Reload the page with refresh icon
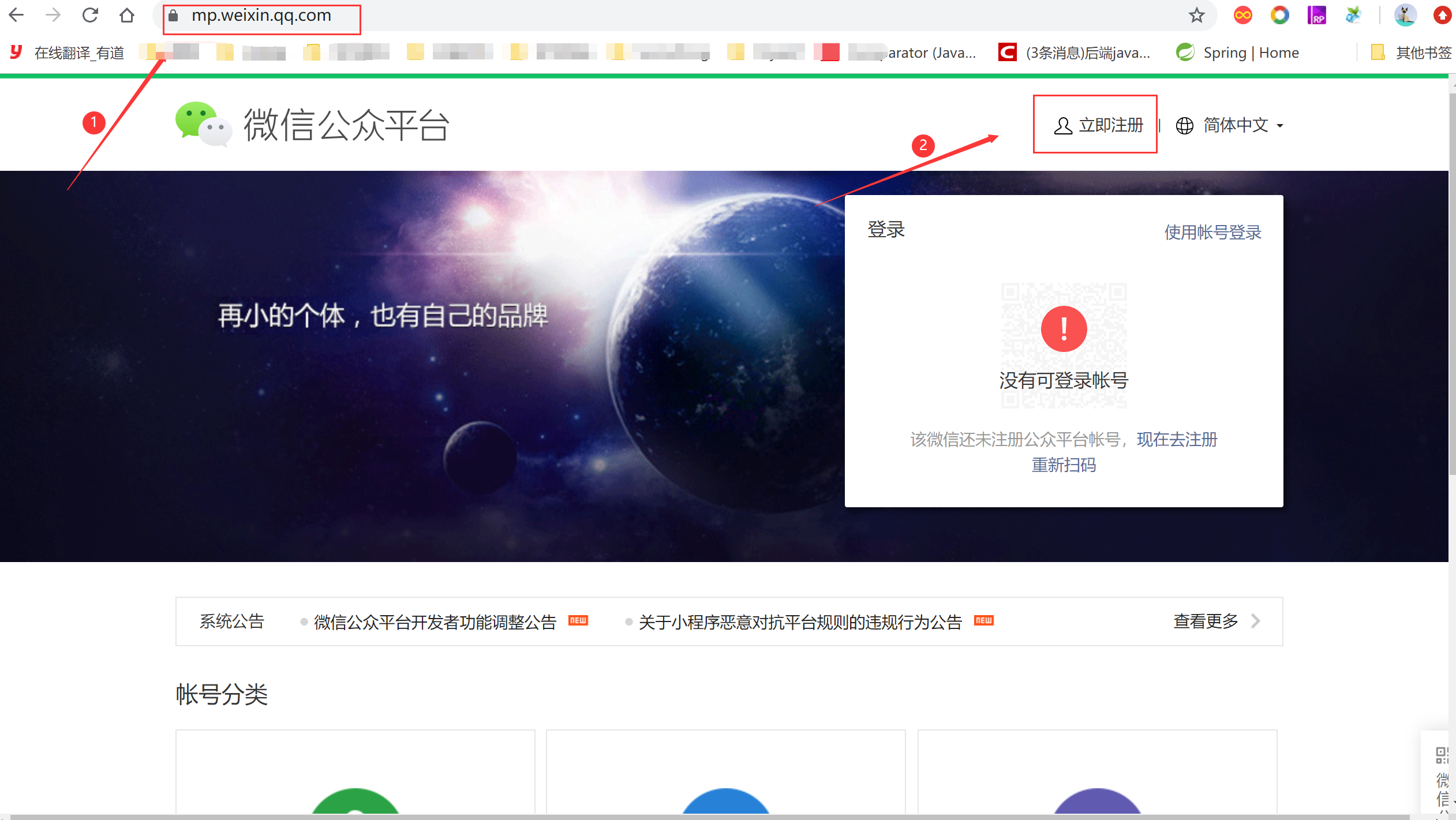This screenshot has height=820, width=1456. pos(90,15)
